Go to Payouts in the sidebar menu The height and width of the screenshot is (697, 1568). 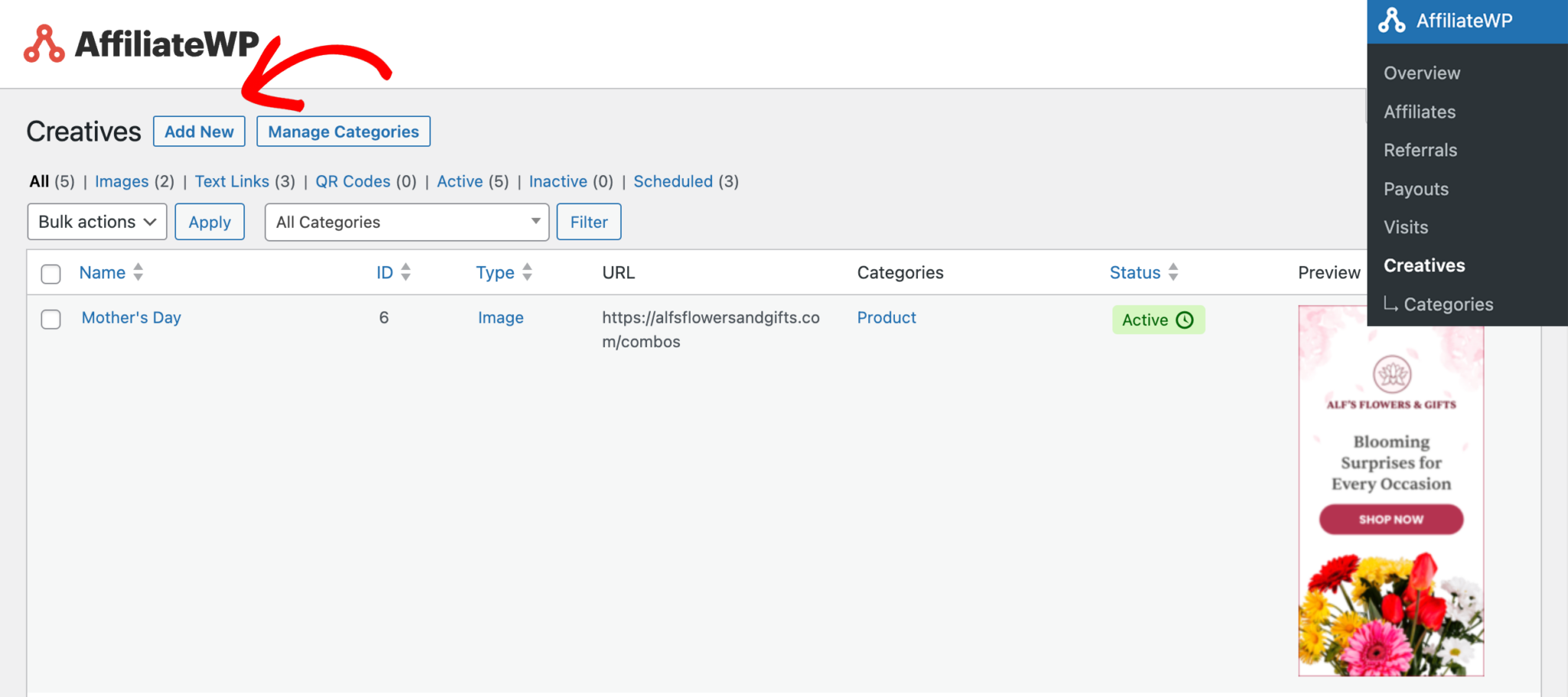[1416, 189]
